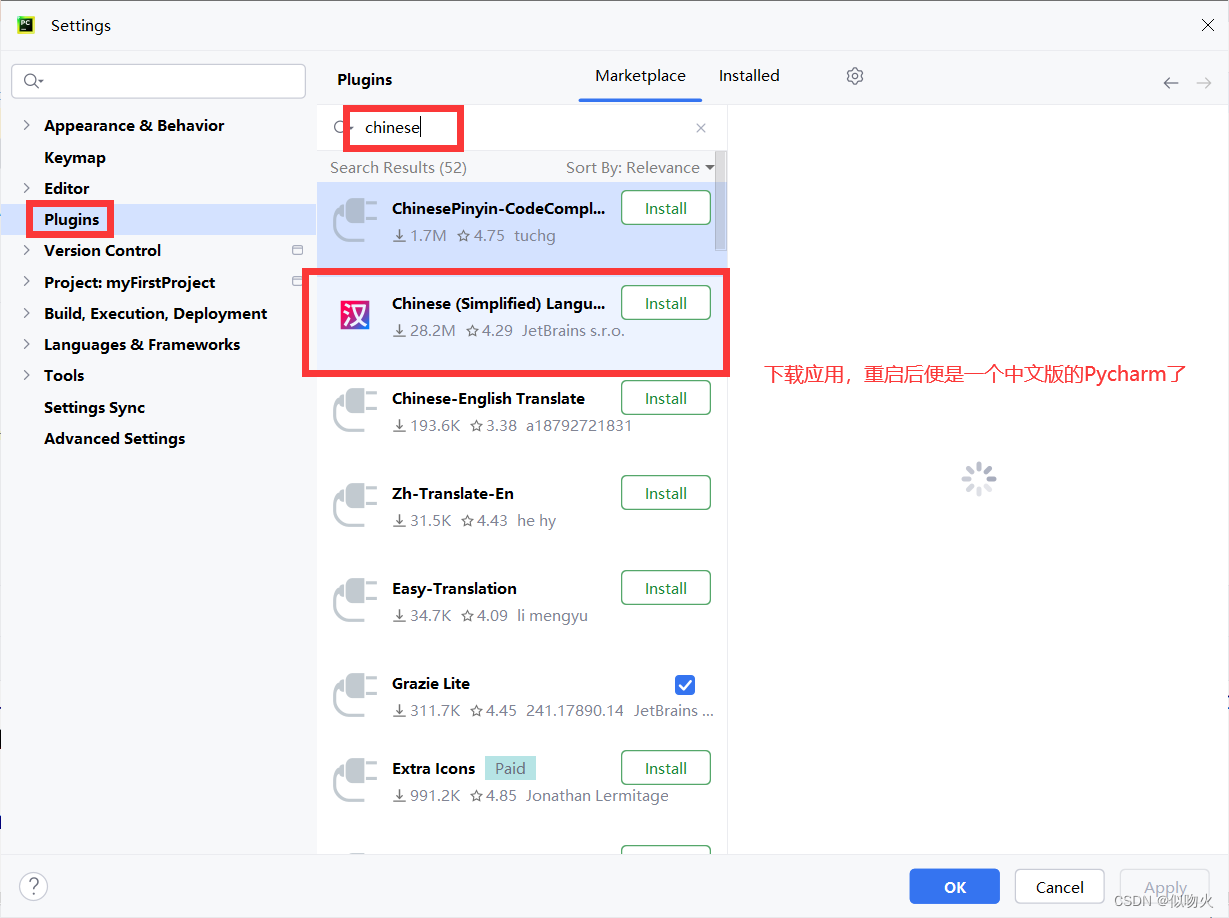1229x918 pixels.
Task: Select the Chinese Simplified plugin icon
Action: [x=354, y=316]
